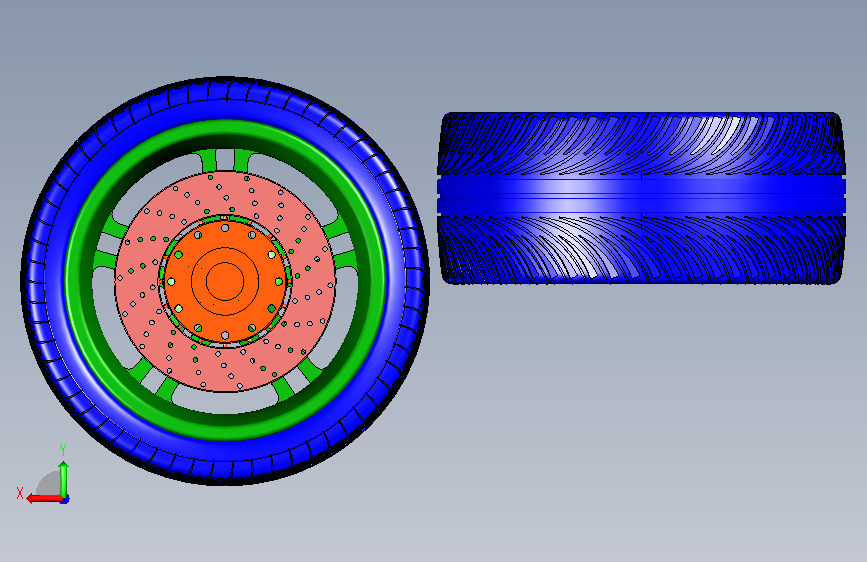Select the tire tread side view model
This screenshot has height=562, width=867.
click(x=641, y=198)
